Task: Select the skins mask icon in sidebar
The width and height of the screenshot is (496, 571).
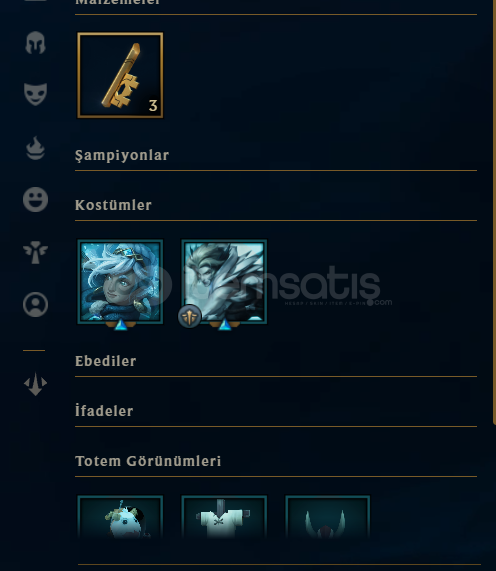Action: [x=35, y=94]
